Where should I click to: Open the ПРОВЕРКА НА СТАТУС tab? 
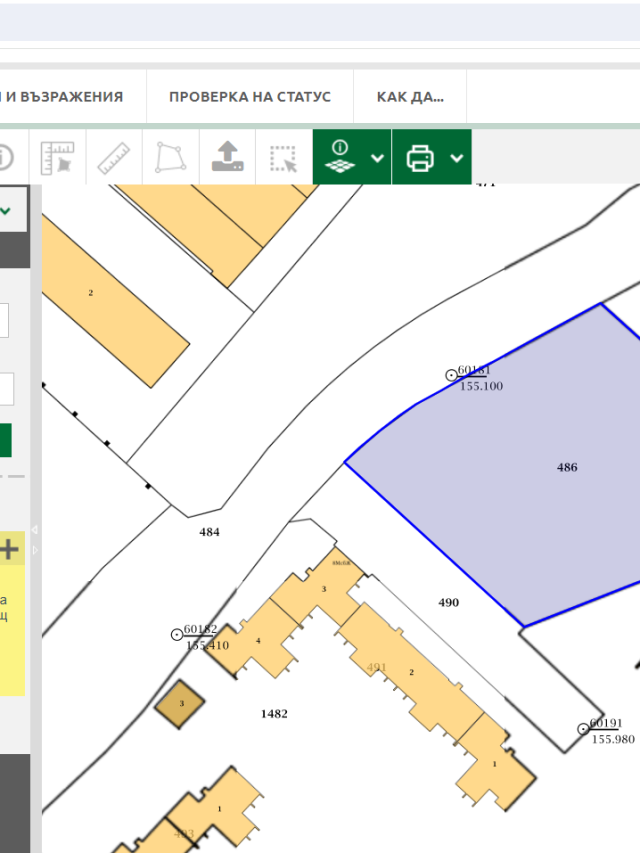click(x=249, y=97)
